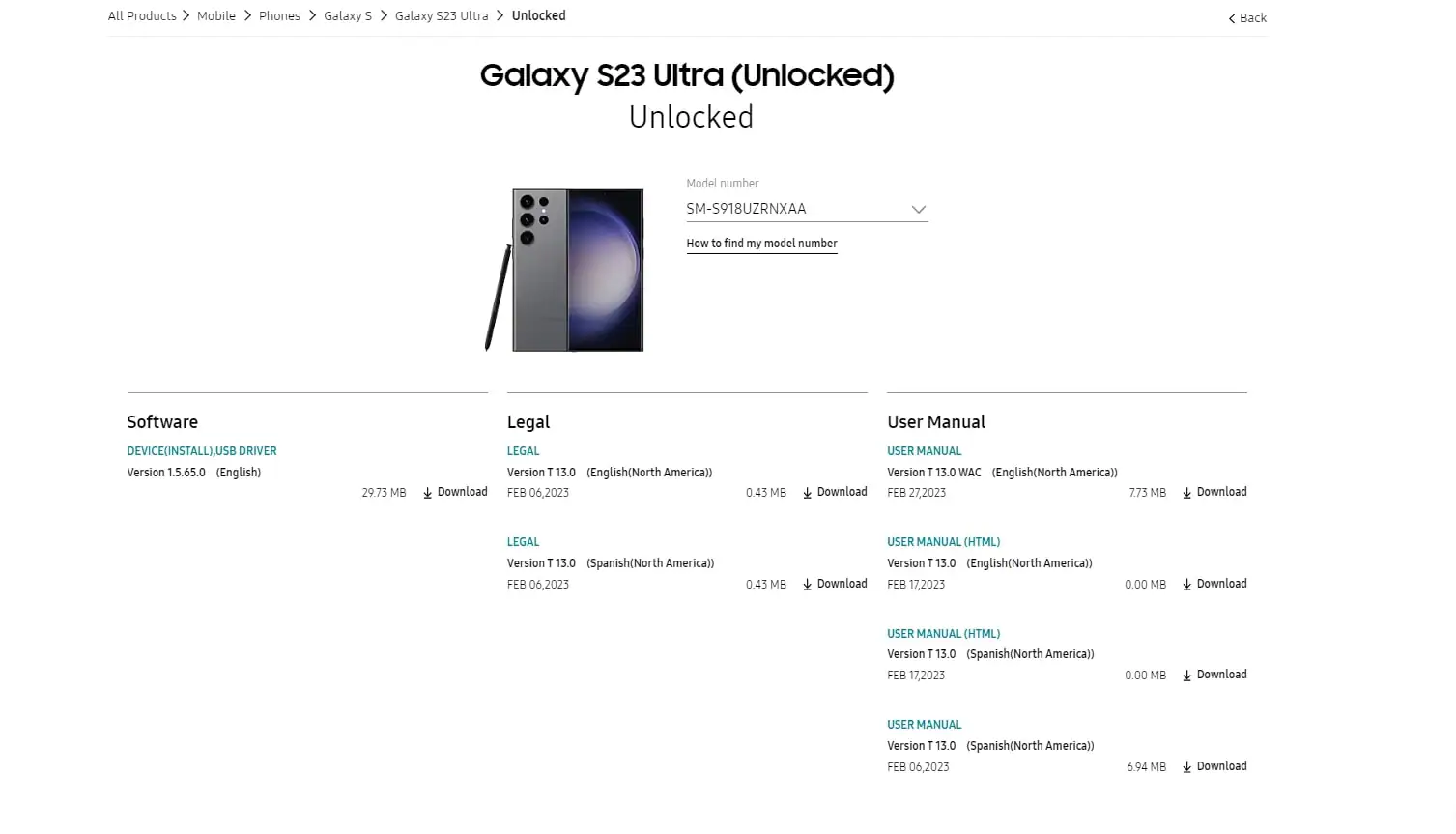Open Phones breadcrumb link
This screenshot has width=1456, height=834.
279,16
